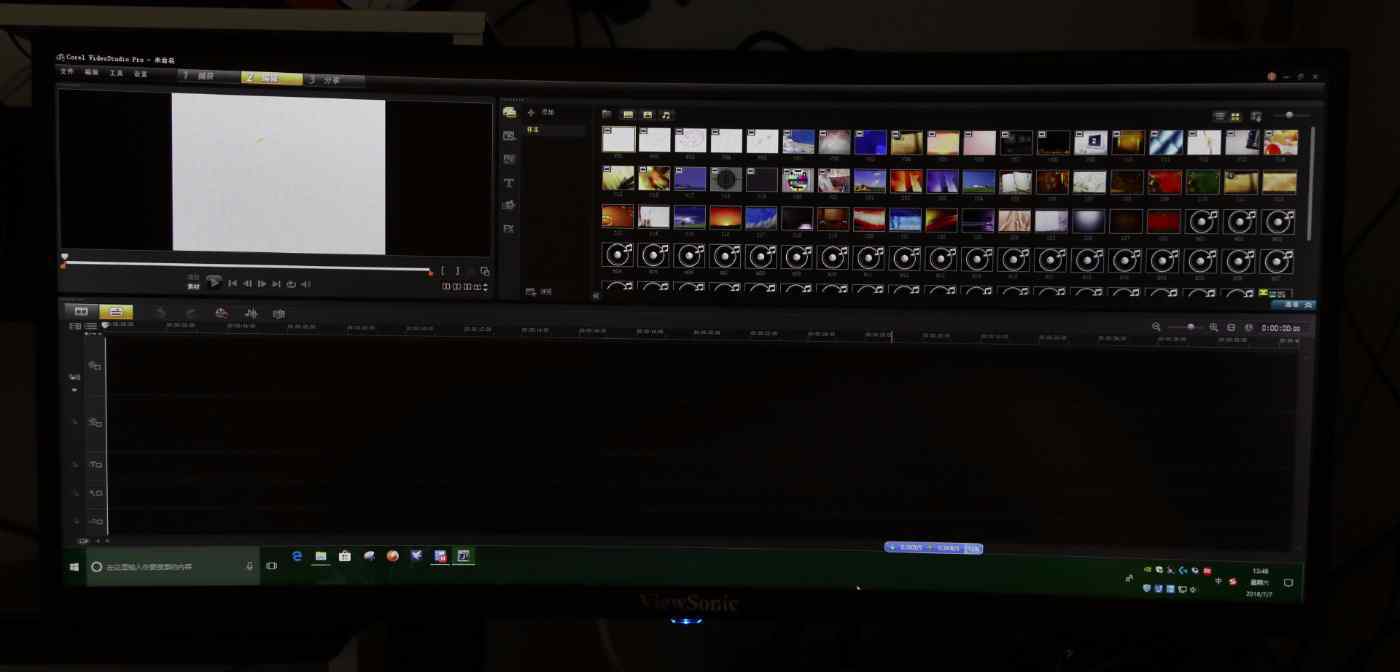1400x672 pixels.
Task: Click the preview scrubber bar
Action: (x=247, y=268)
